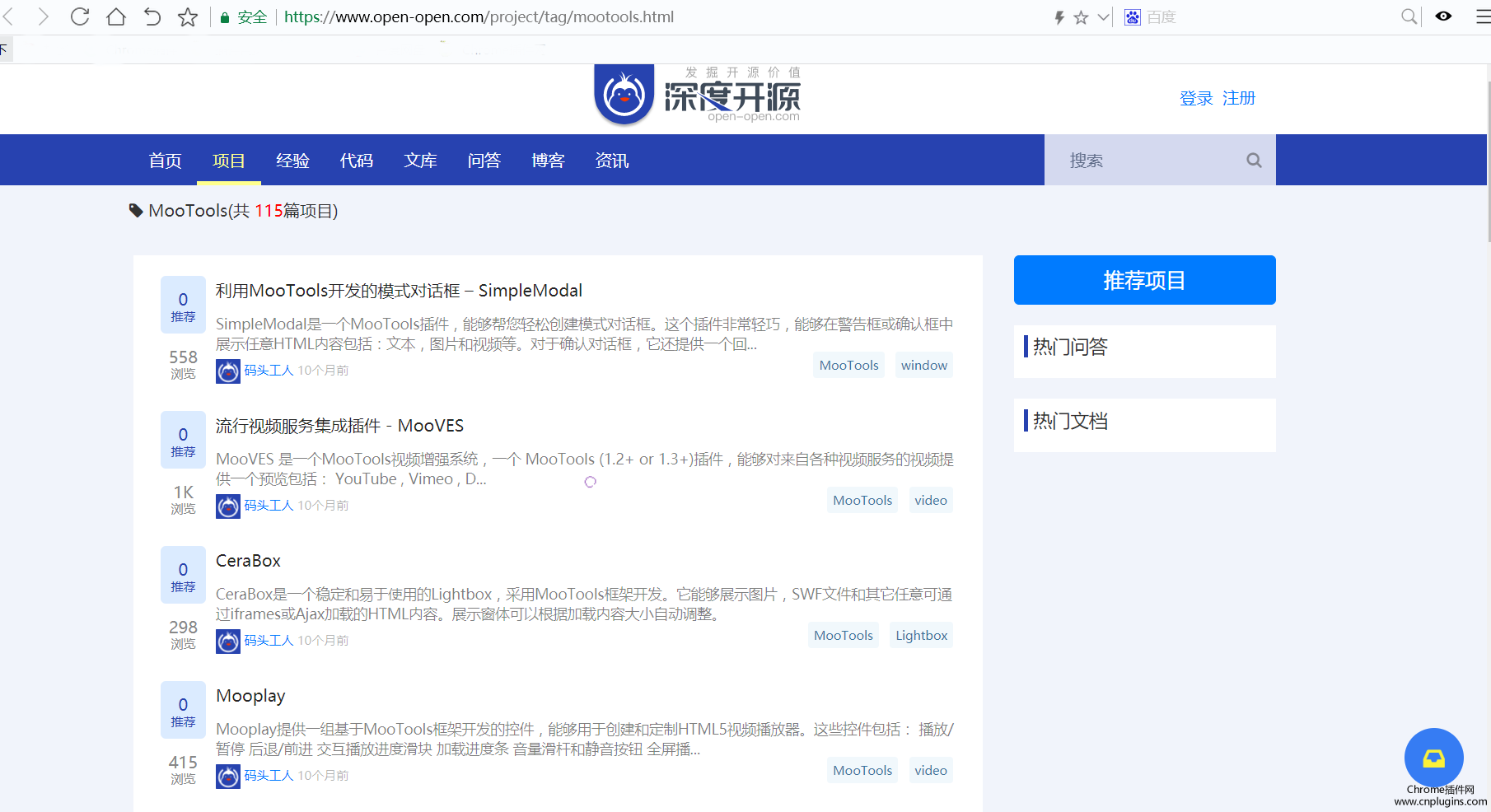Click the MooTools tag on CeraBox entry
Viewport: 1491px width, 812px height.
844,635
